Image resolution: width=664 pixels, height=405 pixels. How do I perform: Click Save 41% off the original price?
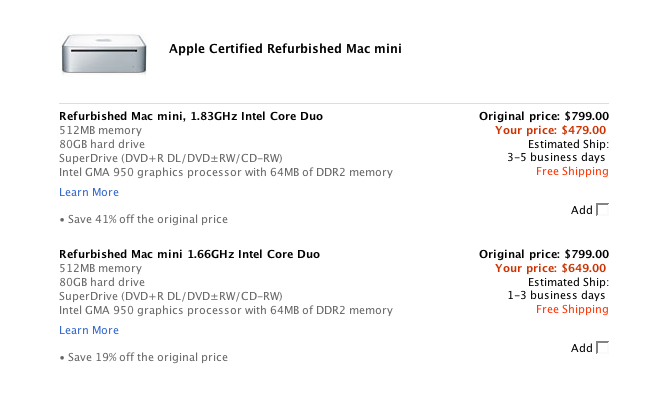point(144,219)
